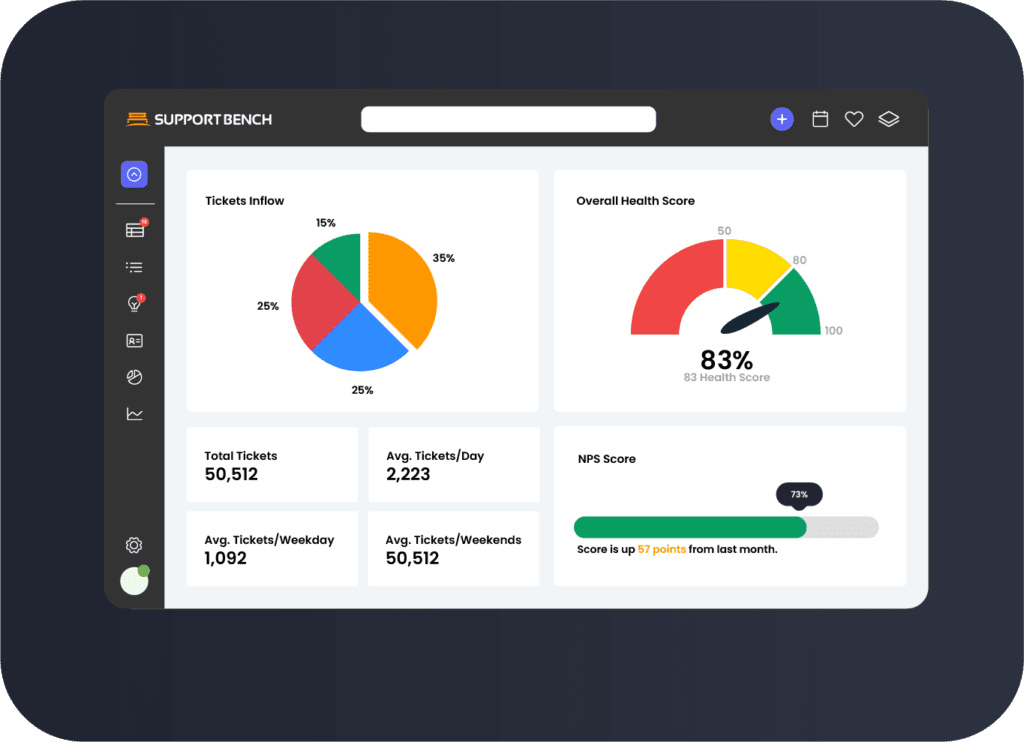Open the calendar icon in header

(x=820, y=119)
